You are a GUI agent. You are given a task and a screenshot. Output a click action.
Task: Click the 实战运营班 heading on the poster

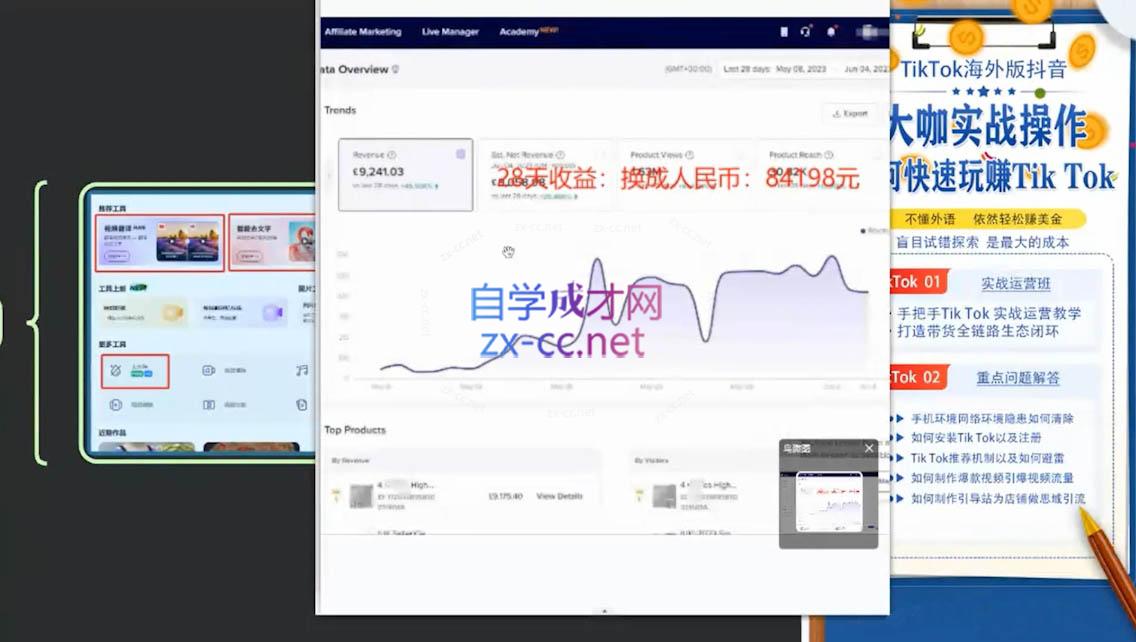(x=1016, y=283)
